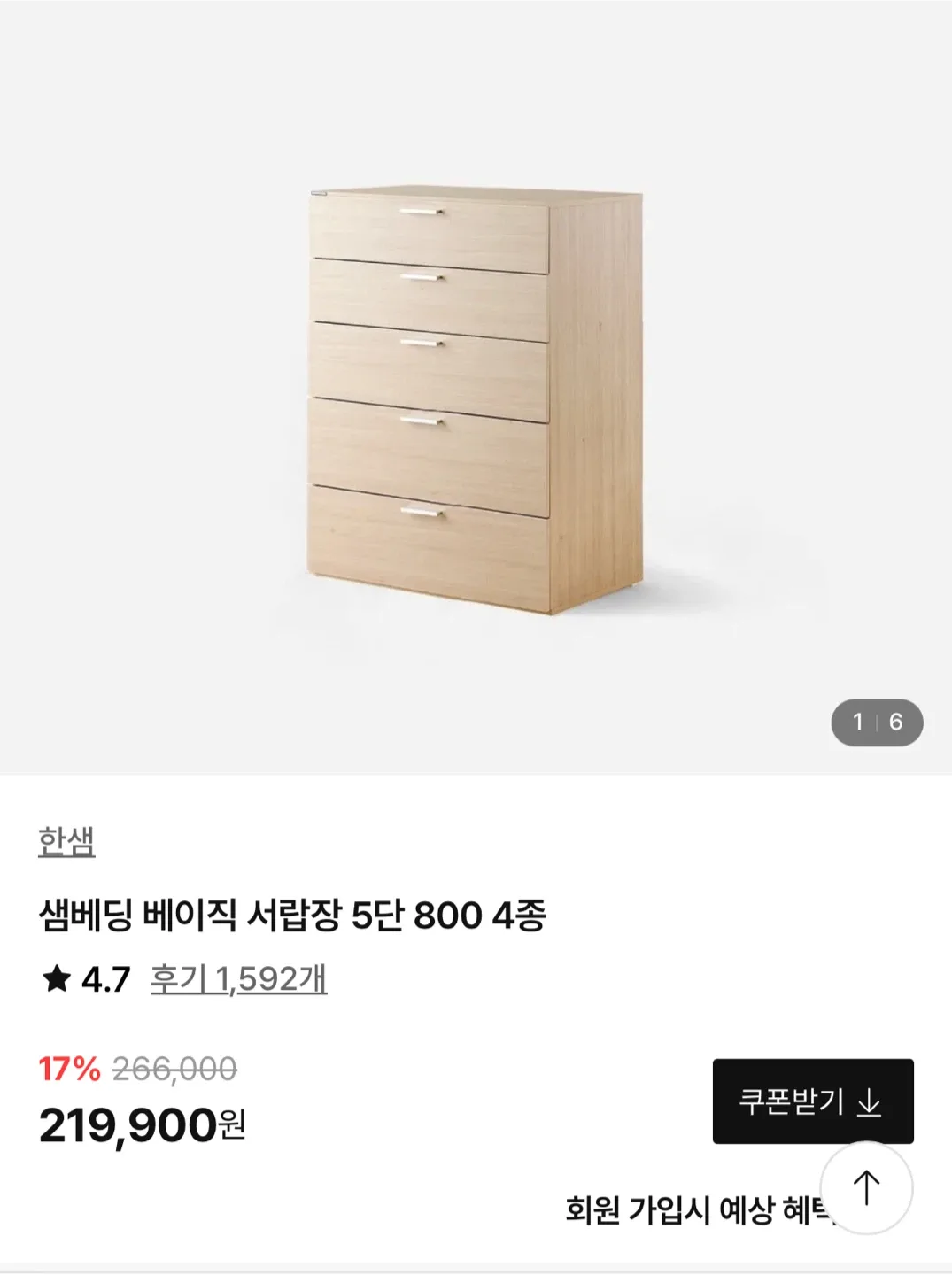Click the handle of the top drawer
Image resolution: width=952 pixels, height=1275 pixels.
[x=421, y=212]
